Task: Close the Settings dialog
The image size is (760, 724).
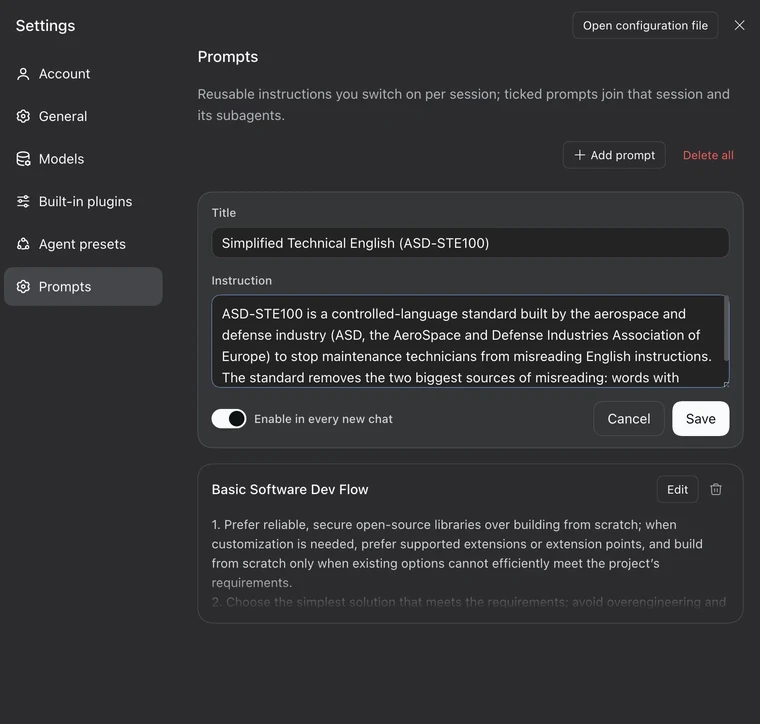Action: click(x=739, y=25)
